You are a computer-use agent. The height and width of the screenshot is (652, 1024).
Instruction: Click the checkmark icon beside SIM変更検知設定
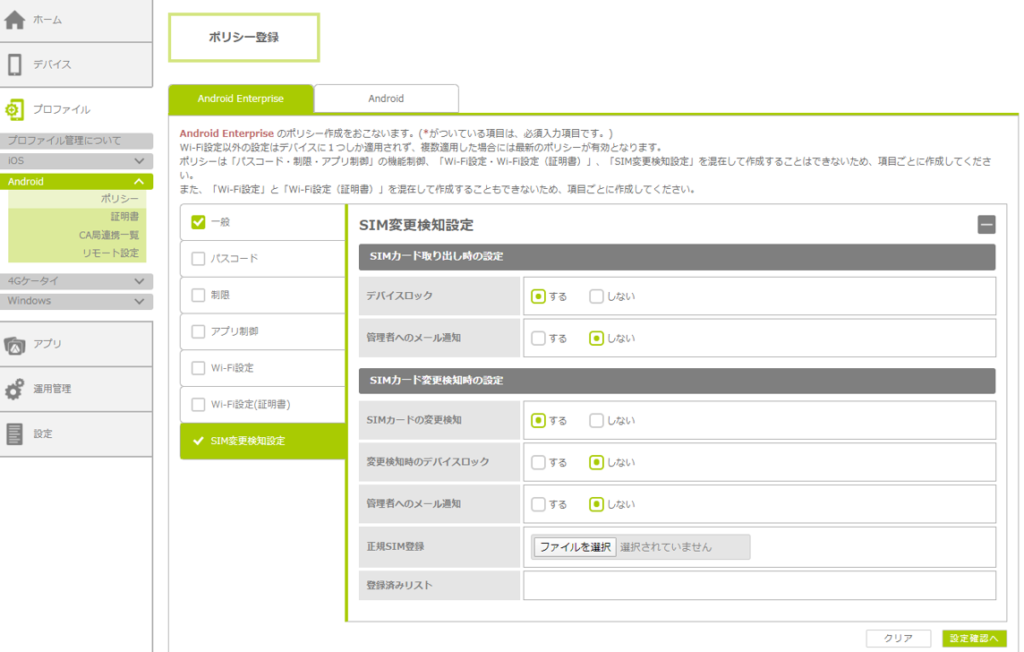pos(198,441)
